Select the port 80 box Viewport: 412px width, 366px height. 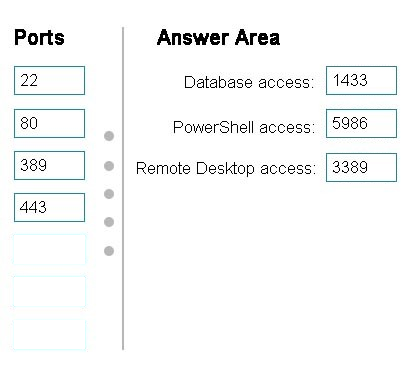[x=49, y=123]
